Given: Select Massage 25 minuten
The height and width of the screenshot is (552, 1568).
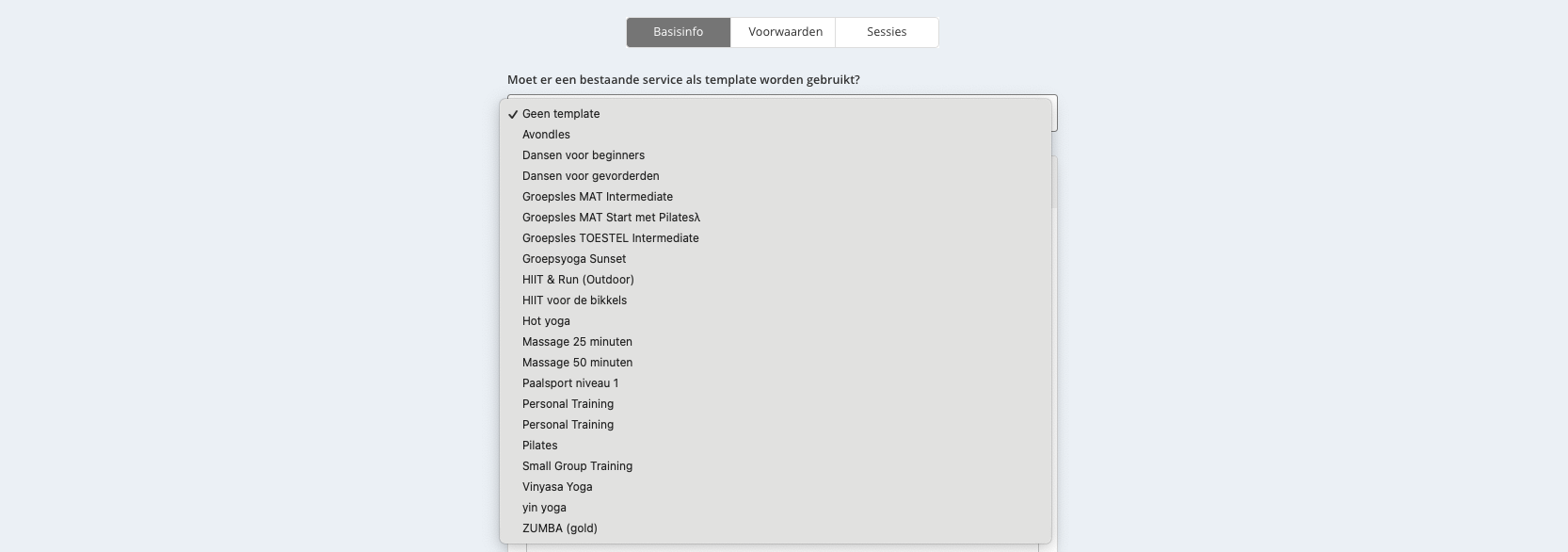Looking at the screenshot, I should click(x=776, y=342).
